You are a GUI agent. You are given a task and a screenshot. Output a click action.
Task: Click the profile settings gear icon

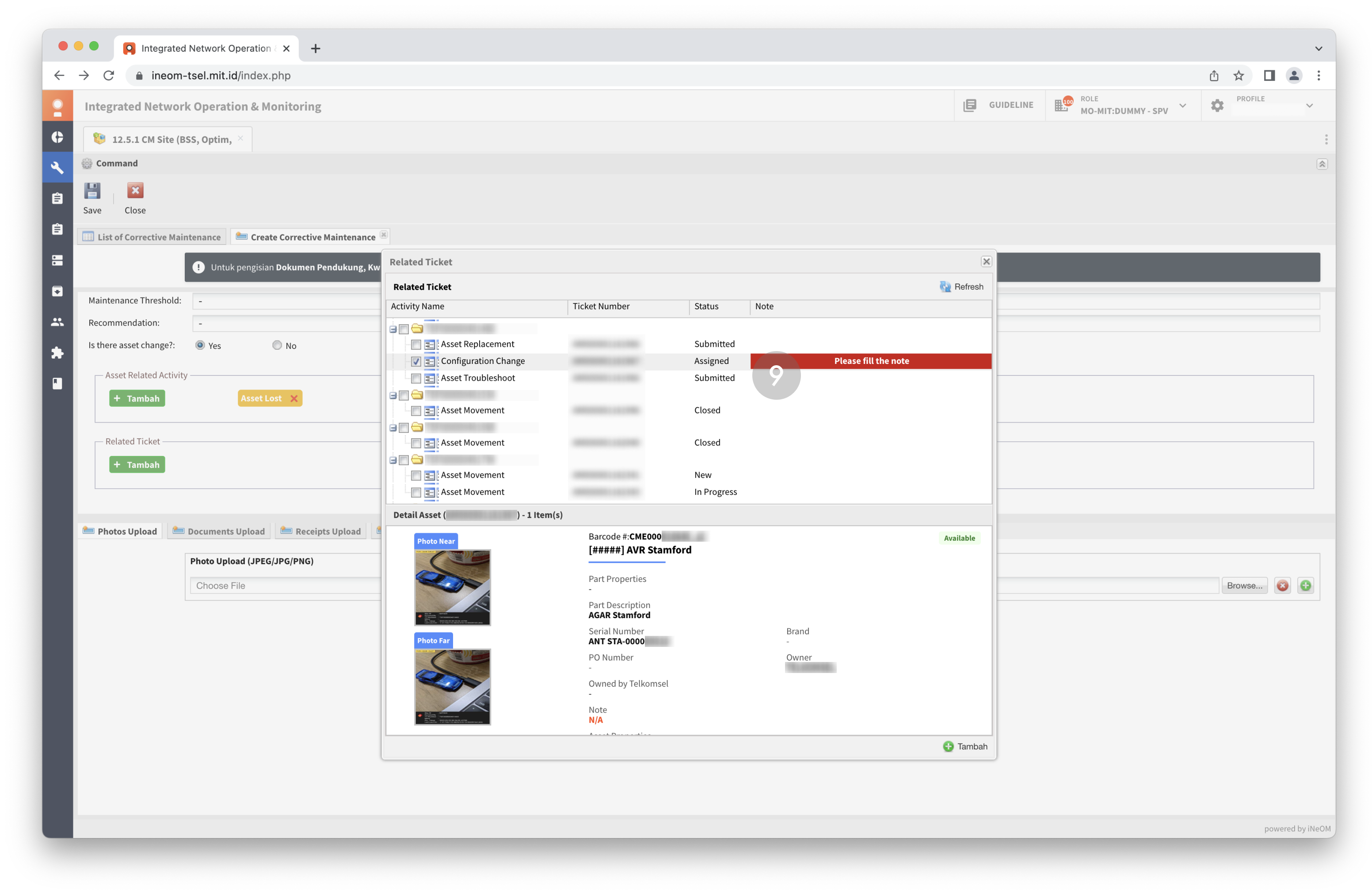(1217, 106)
